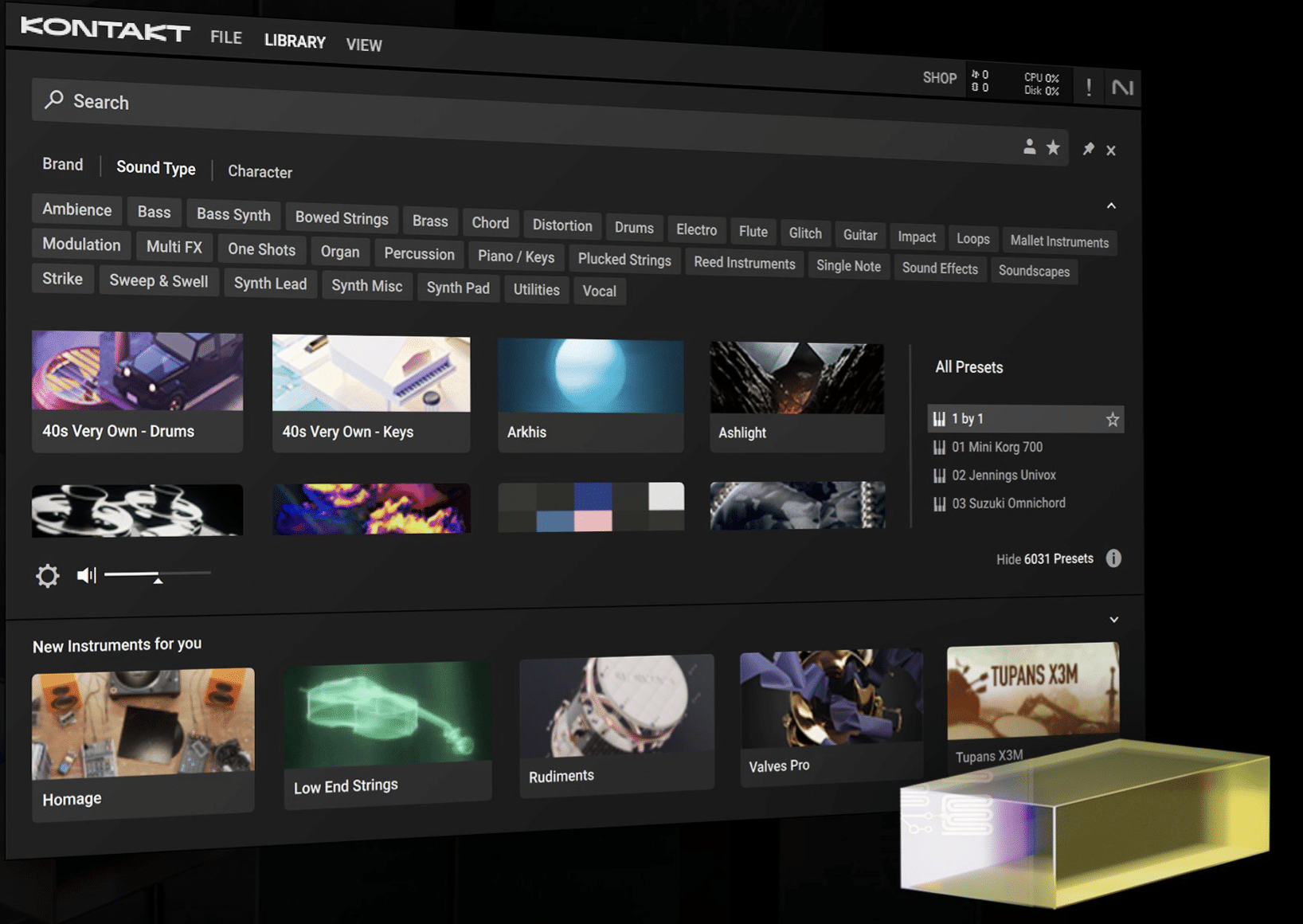This screenshot has width=1303, height=924.
Task: Open the settings gear icon
Action: tap(48, 575)
